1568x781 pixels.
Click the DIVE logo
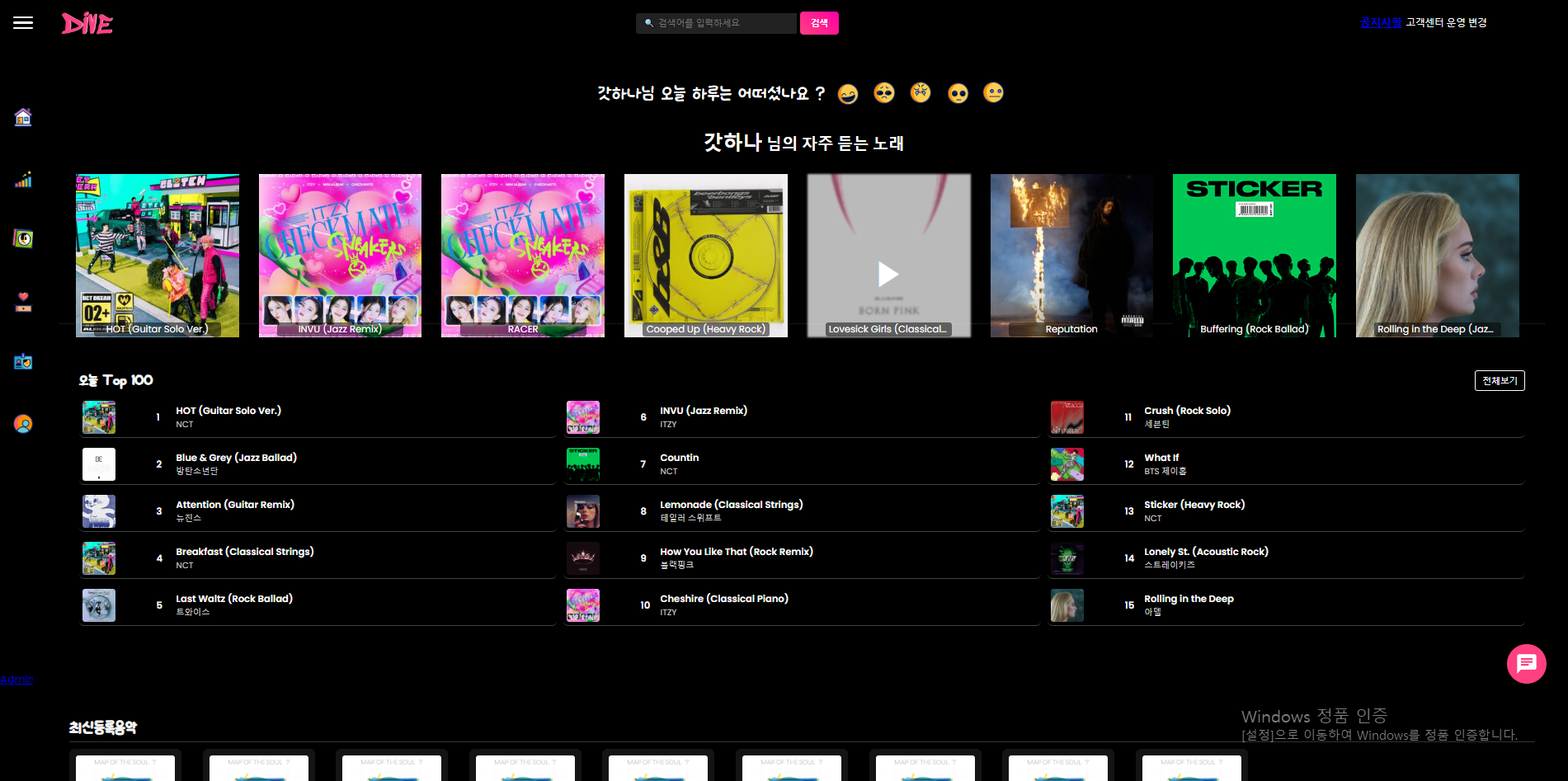click(87, 23)
